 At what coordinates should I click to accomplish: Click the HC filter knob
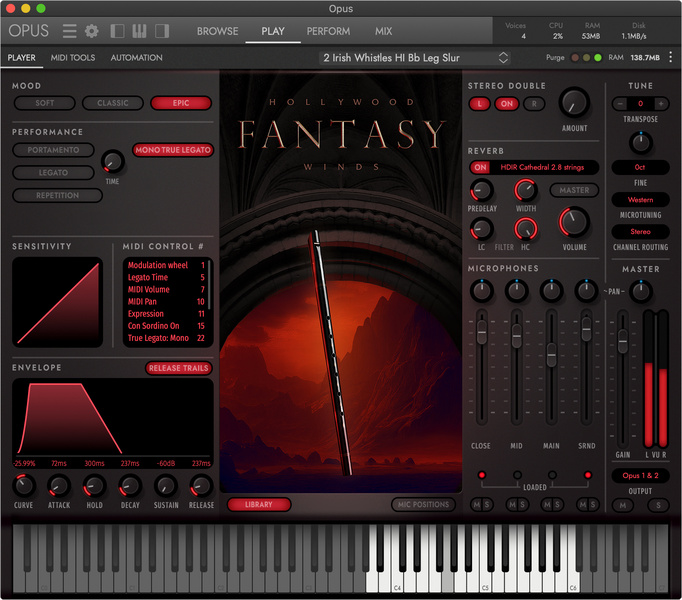[x=525, y=229]
